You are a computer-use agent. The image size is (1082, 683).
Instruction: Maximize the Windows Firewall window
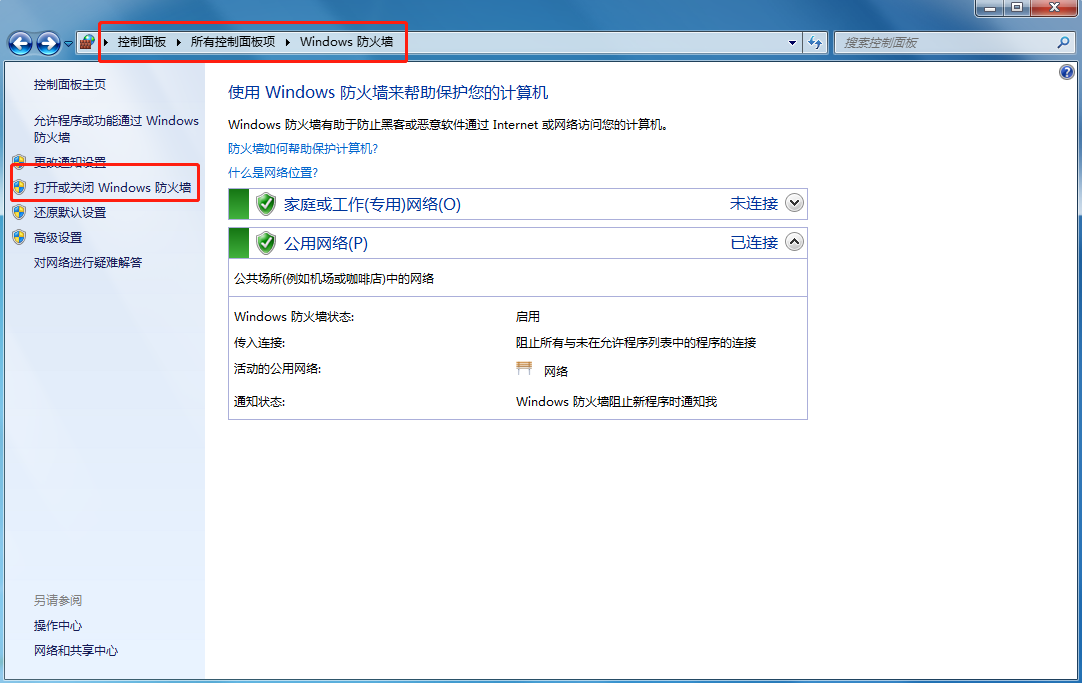[1016, 8]
